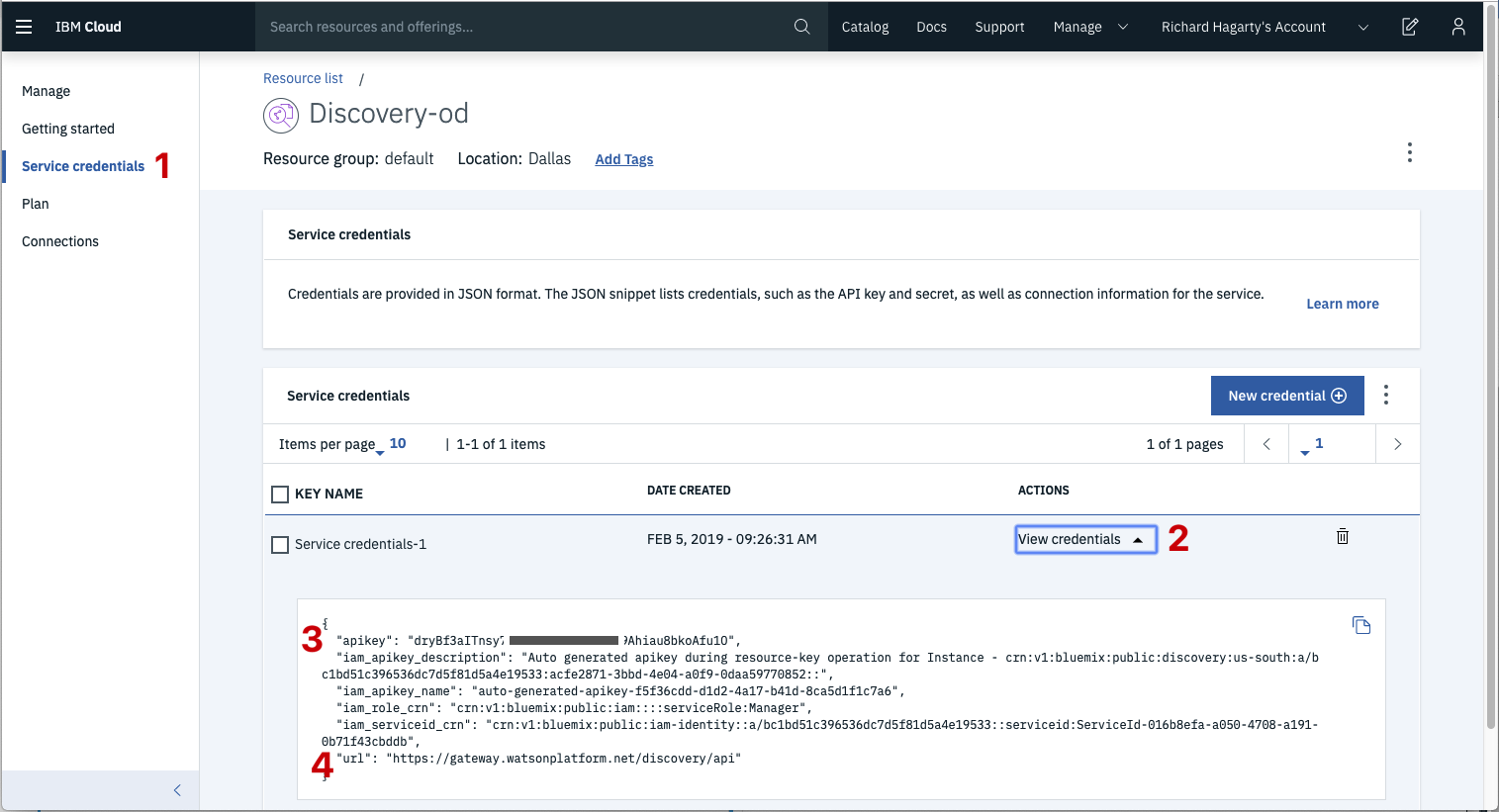Collapse the View credentials expander
The width and height of the screenshot is (1499, 812).
click(x=1085, y=539)
